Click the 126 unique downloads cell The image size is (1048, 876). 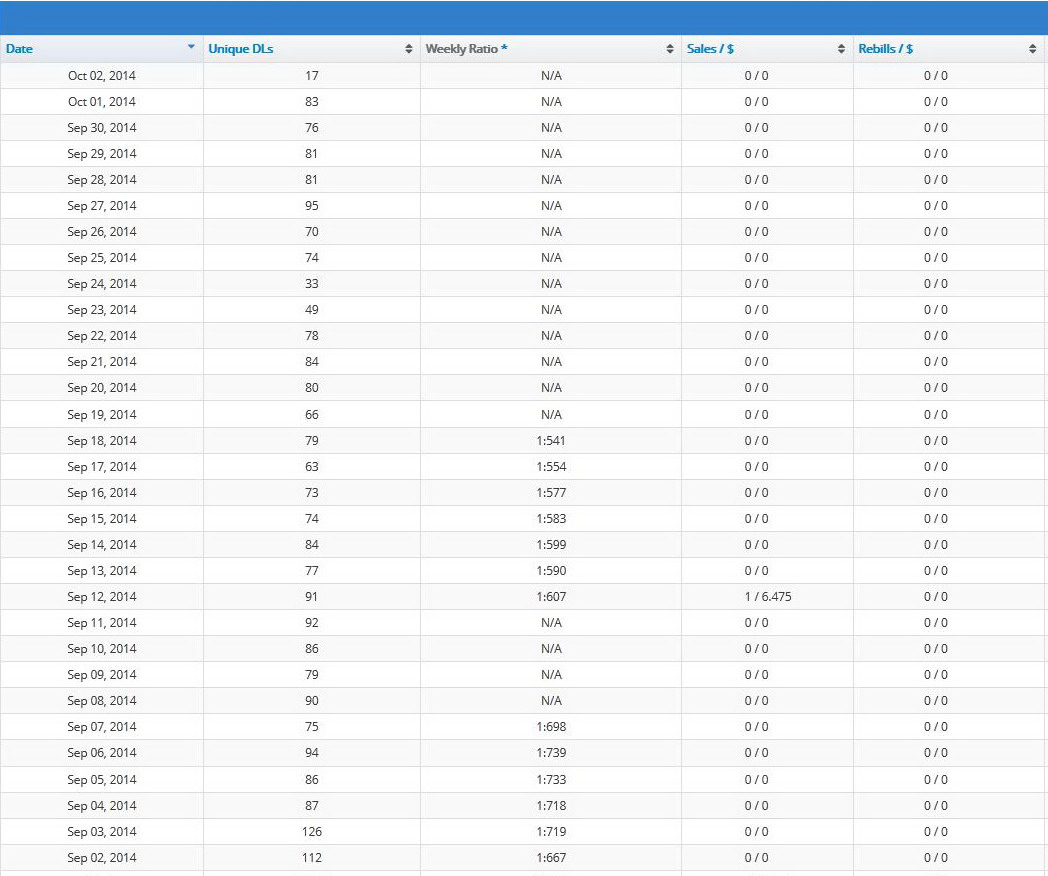[311, 832]
